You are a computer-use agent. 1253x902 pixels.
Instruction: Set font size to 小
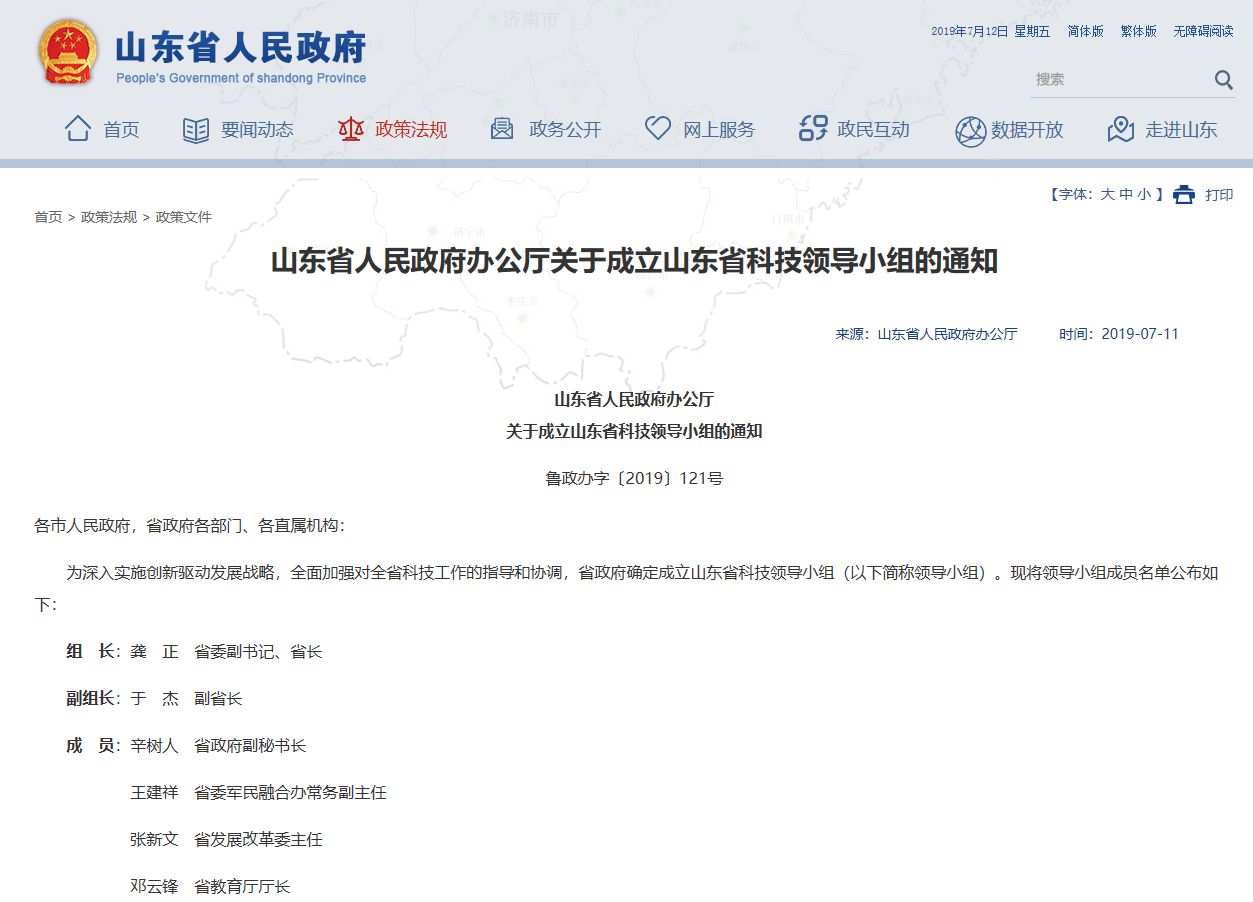click(x=1144, y=195)
